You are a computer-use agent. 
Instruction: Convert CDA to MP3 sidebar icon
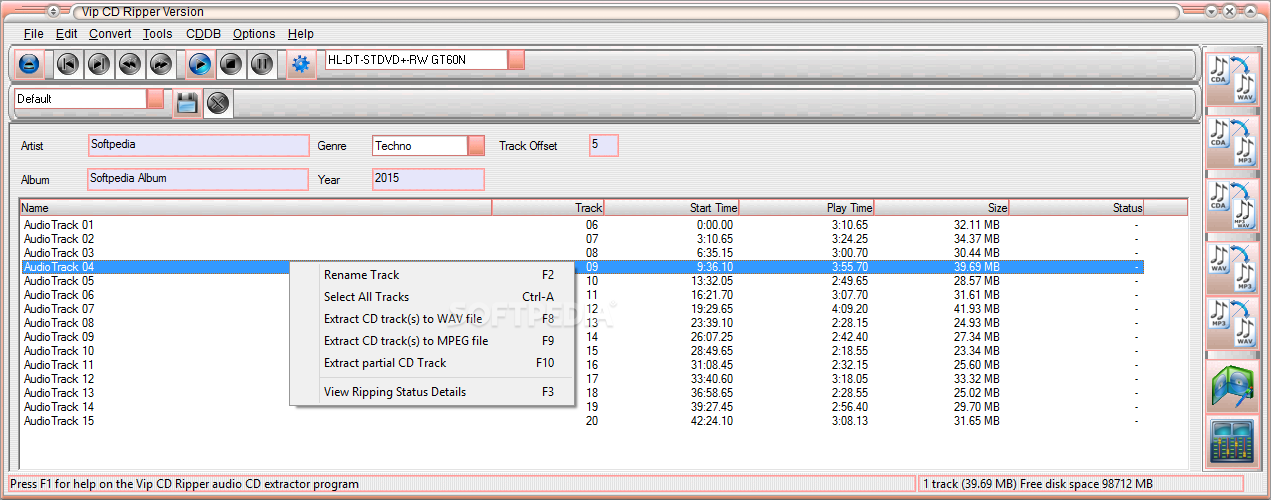[x=1232, y=141]
